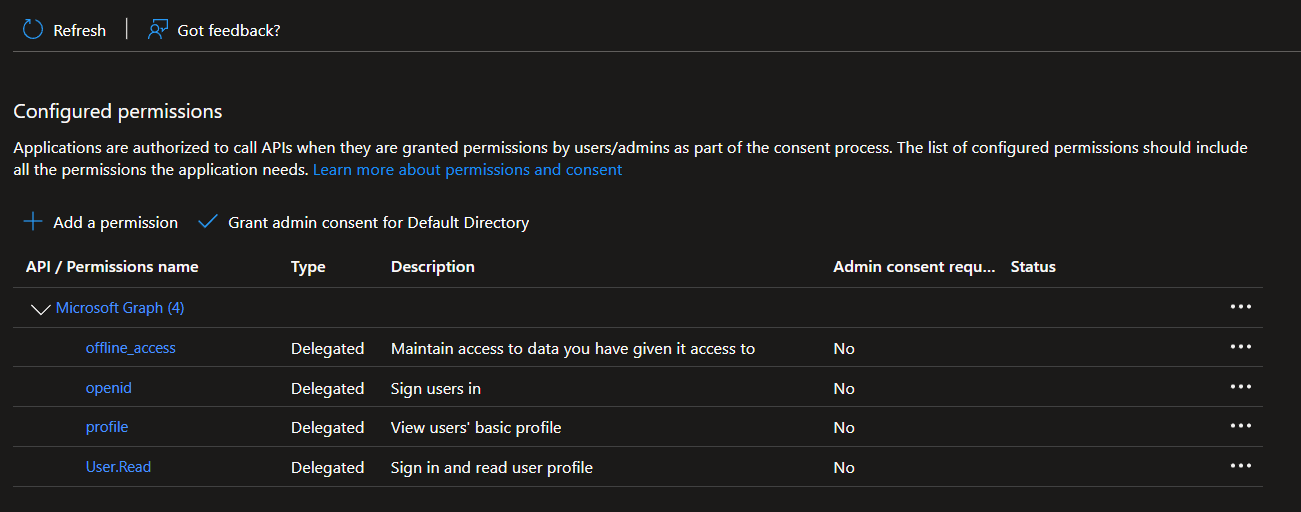
Task: Click the No value in User.Read row
Action: 844,468
